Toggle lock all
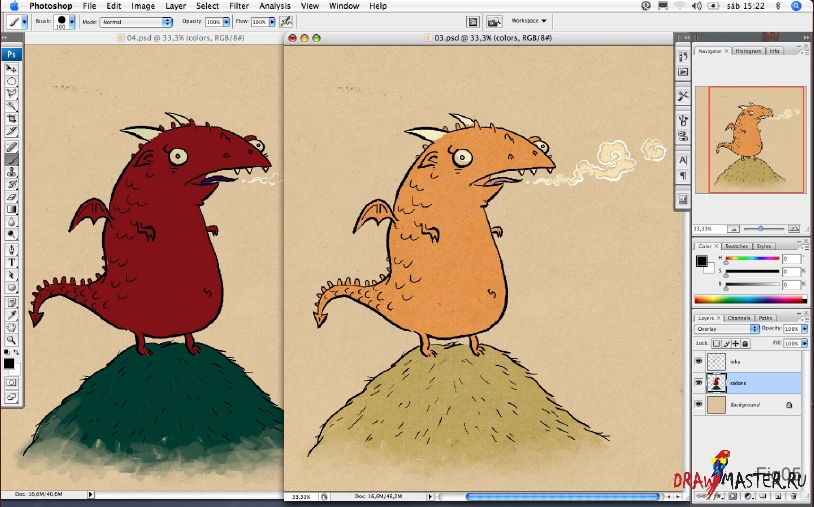 (x=745, y=344)
